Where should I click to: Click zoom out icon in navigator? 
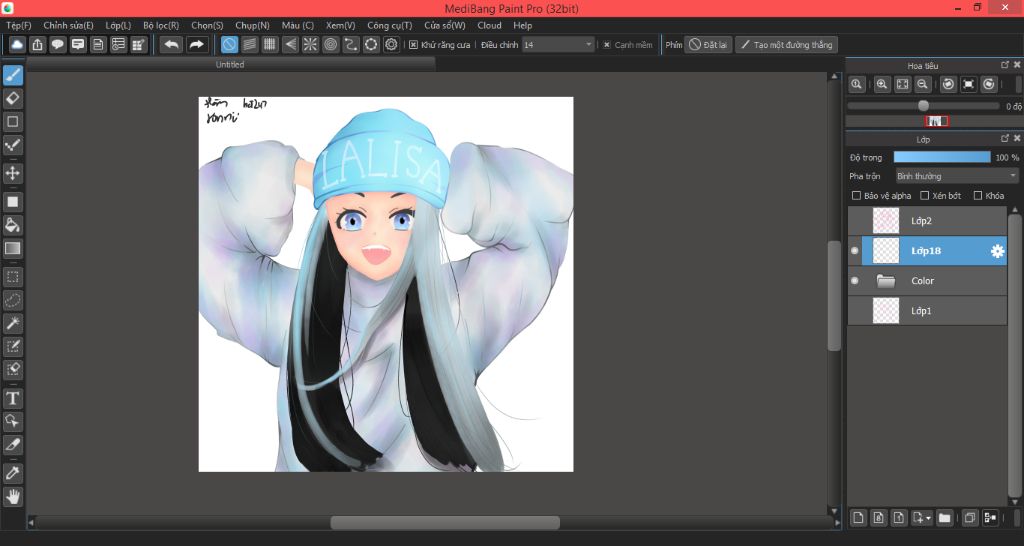point(923,84)
